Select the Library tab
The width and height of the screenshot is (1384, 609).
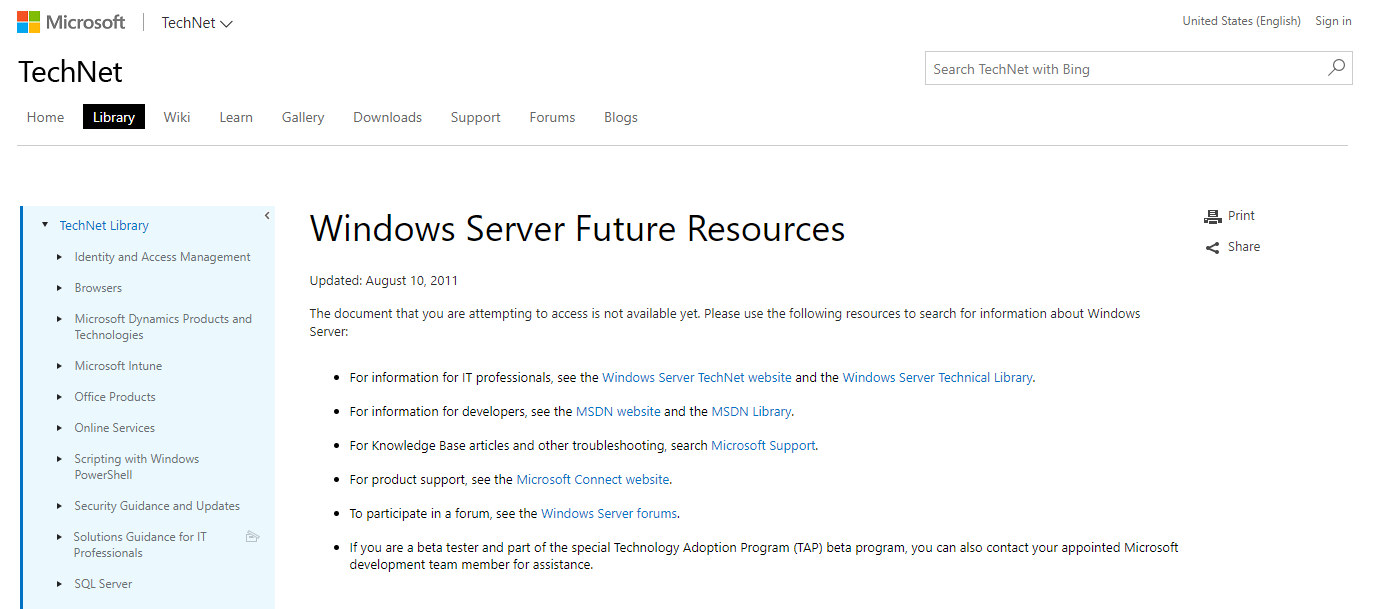[x=114, y=117]
